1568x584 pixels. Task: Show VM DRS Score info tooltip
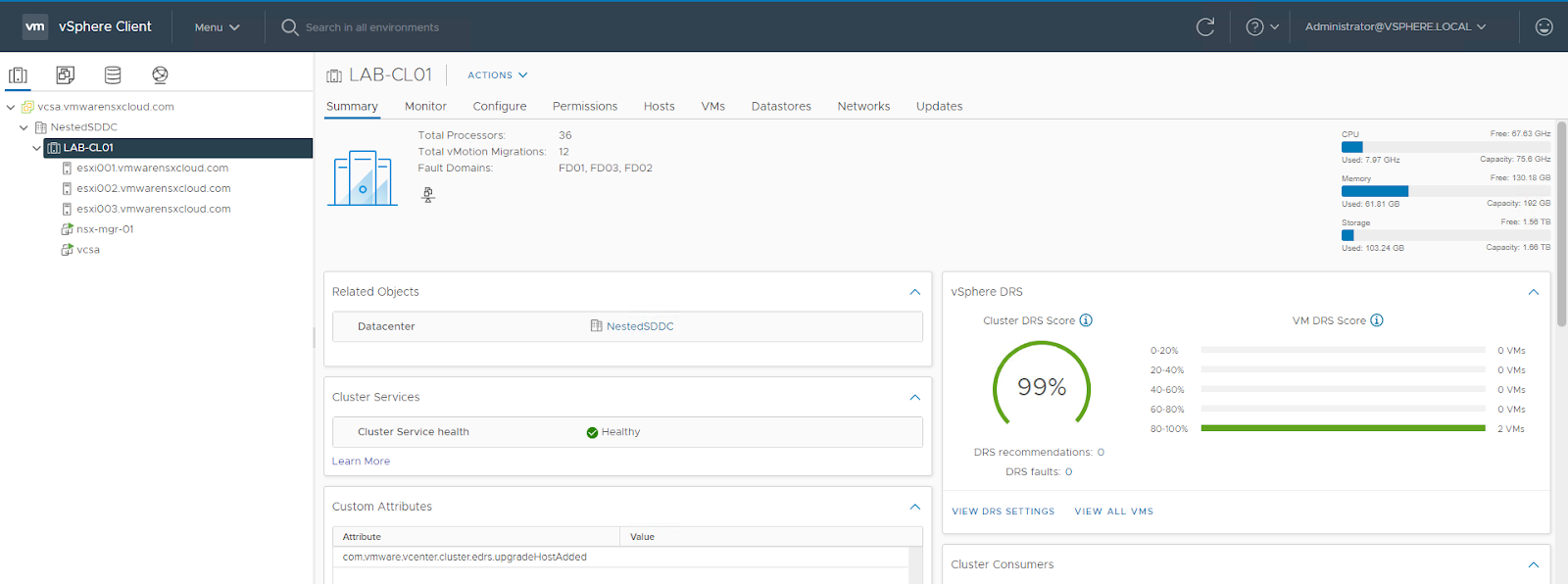coord(1377,320)
